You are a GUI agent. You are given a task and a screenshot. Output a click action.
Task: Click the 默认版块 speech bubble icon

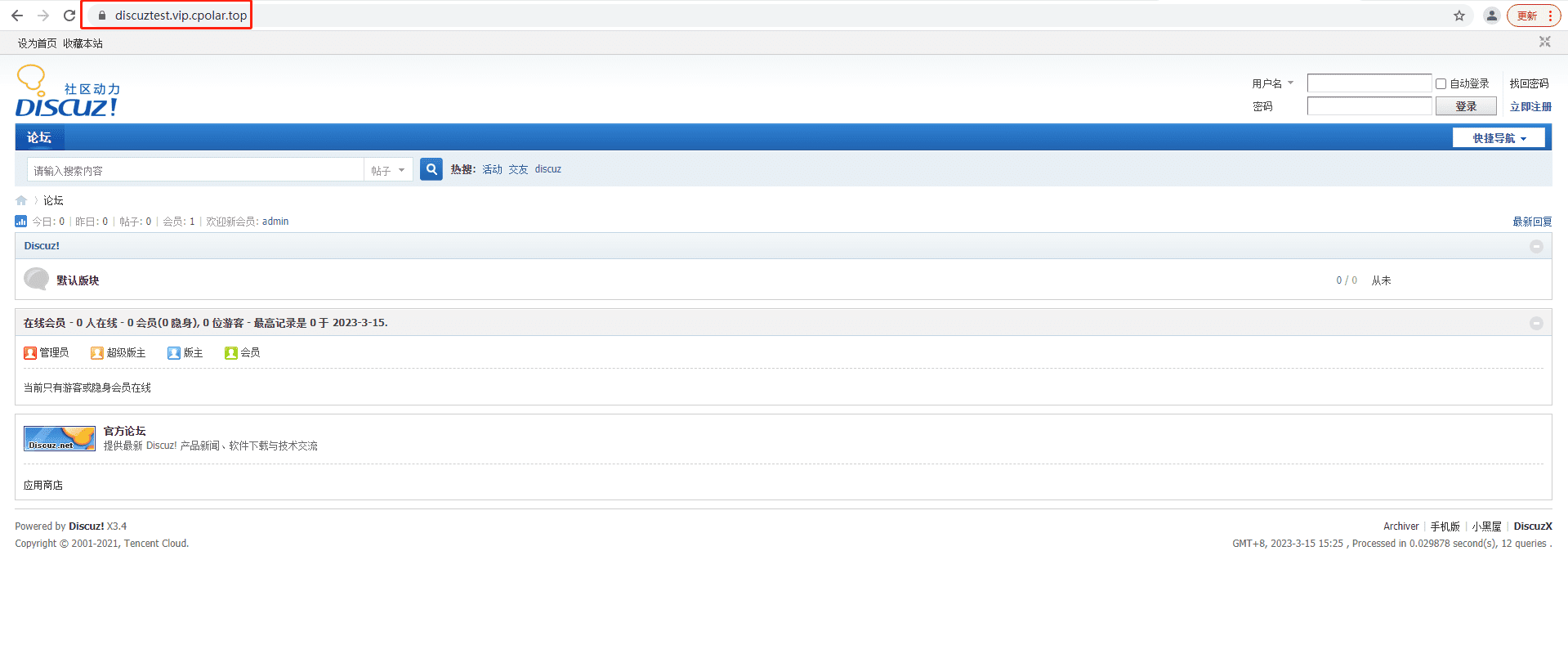tap(36, 280)
